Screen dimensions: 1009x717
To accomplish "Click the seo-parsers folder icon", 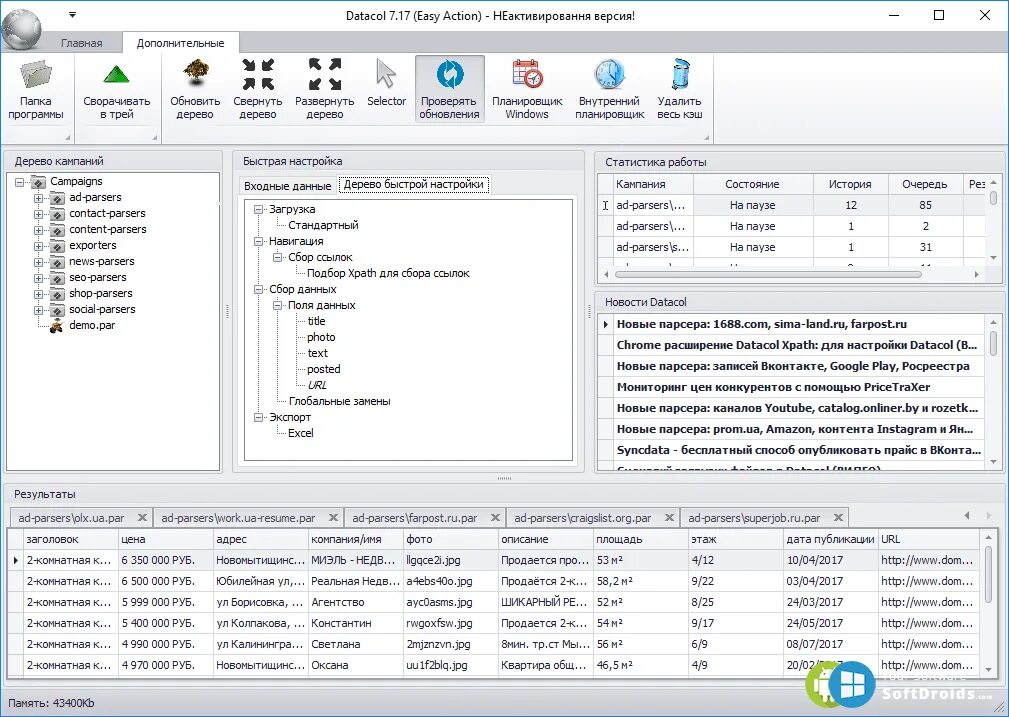I will pos(58,277).
